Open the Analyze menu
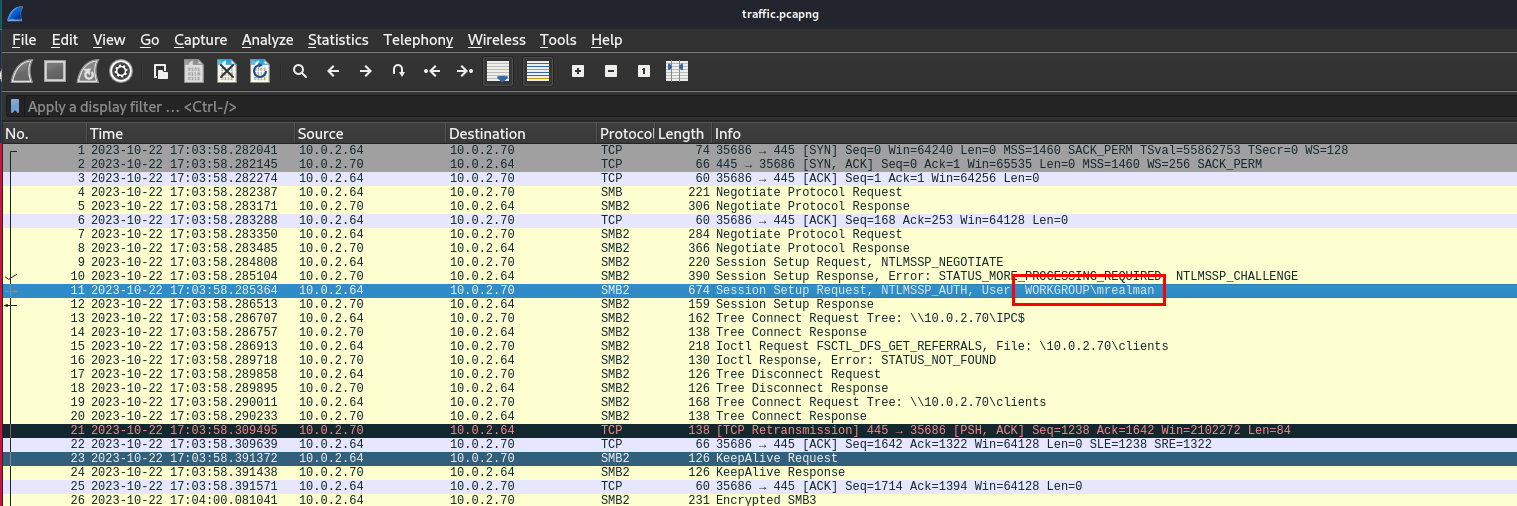 point(267,40)
